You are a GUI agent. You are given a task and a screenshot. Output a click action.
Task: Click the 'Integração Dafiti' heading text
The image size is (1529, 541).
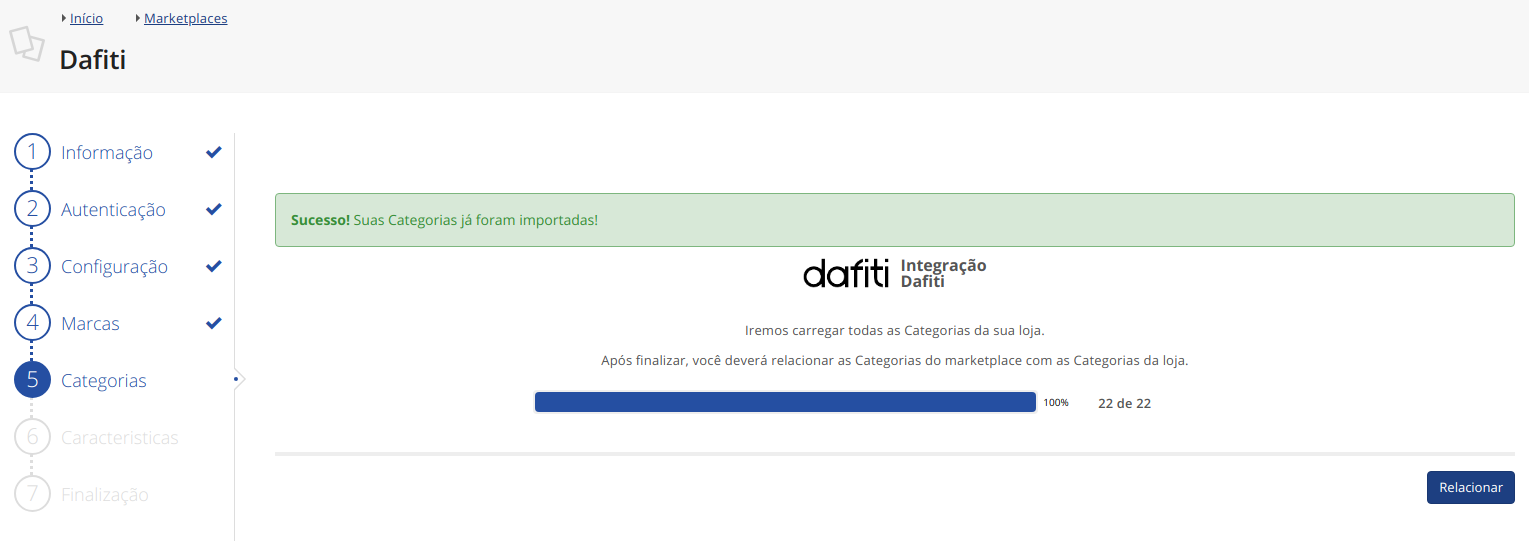[x=943, y=273]
